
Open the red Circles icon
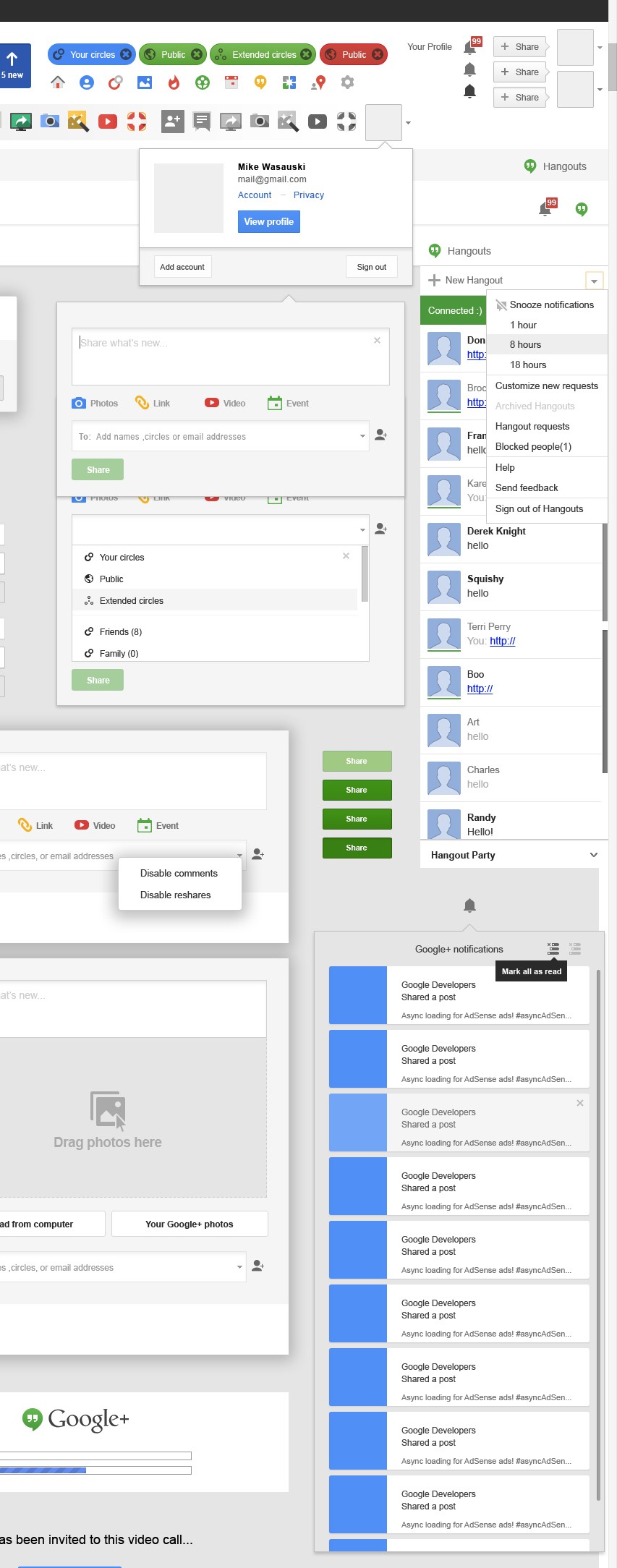pyautogui.click(x=116, y=82)
